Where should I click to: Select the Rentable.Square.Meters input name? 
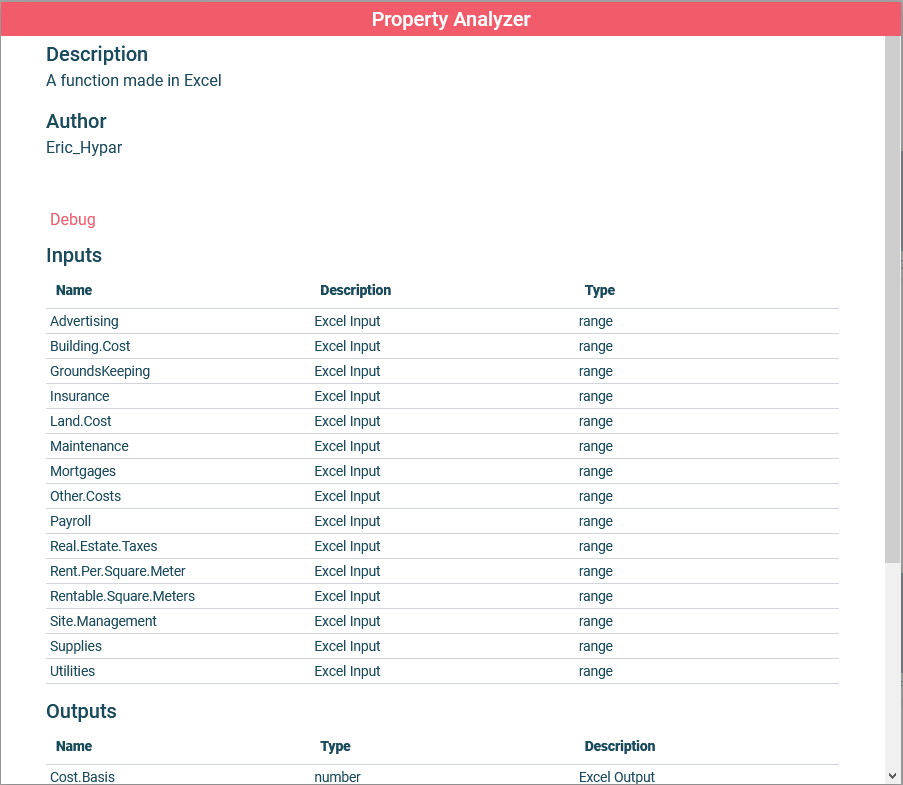point(123,596)
